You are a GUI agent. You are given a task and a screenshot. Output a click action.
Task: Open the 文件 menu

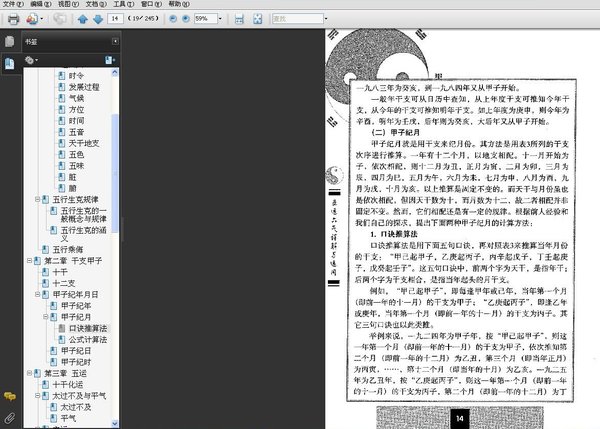coord(12,5)
